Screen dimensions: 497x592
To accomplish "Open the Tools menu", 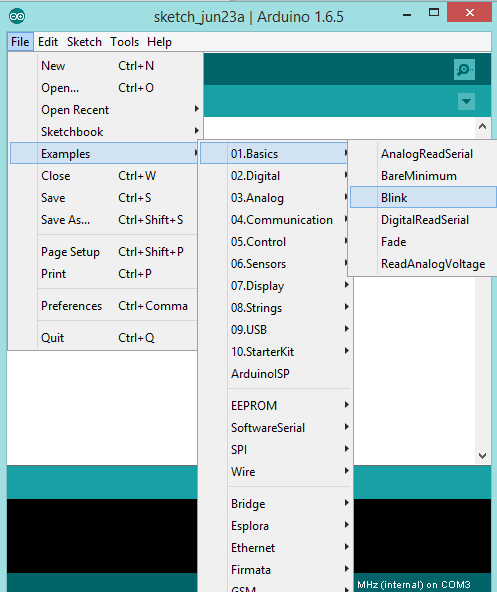I will click(x=125, y=42).
